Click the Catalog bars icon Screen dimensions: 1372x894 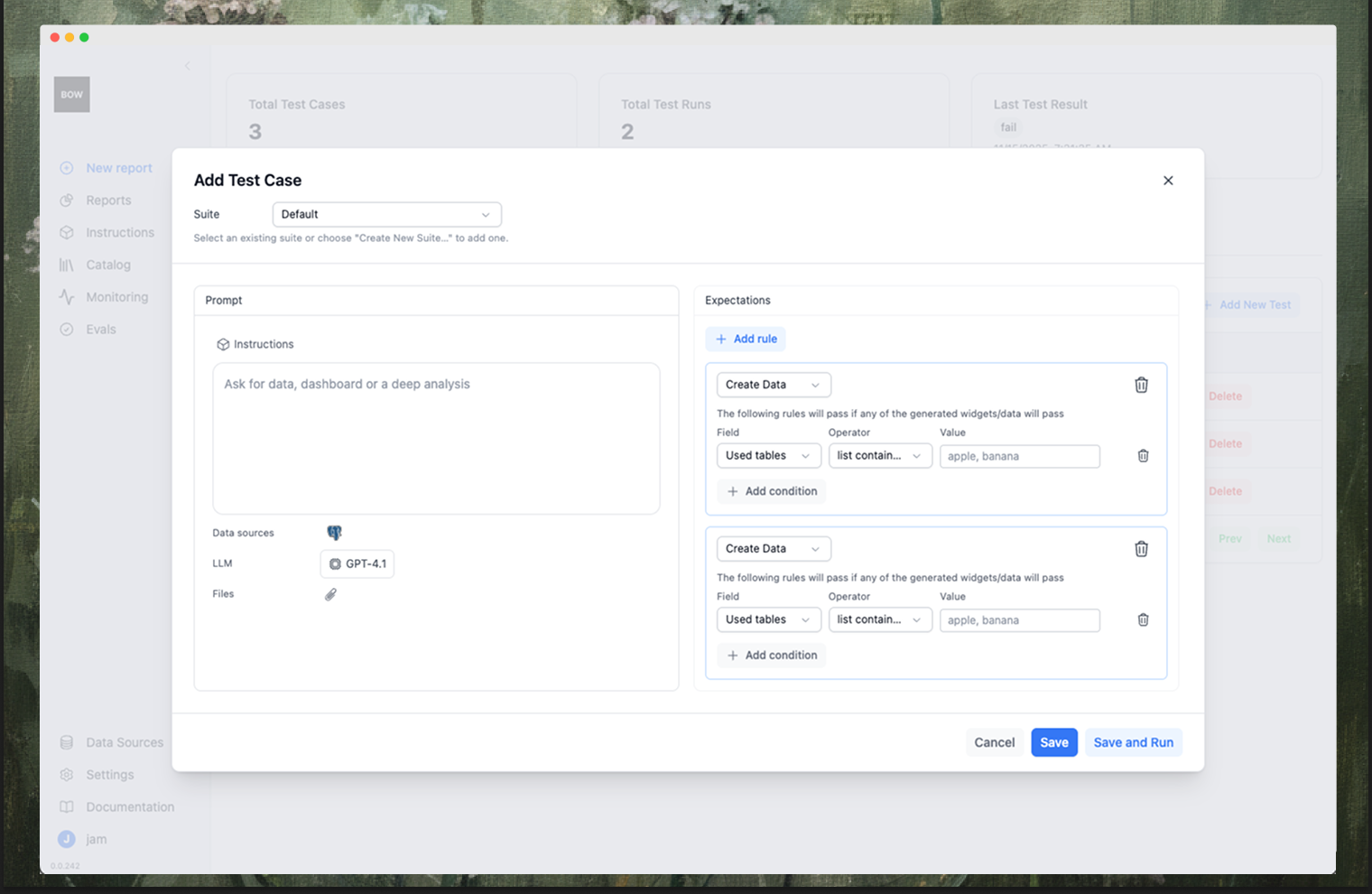(x=67, y=264)
